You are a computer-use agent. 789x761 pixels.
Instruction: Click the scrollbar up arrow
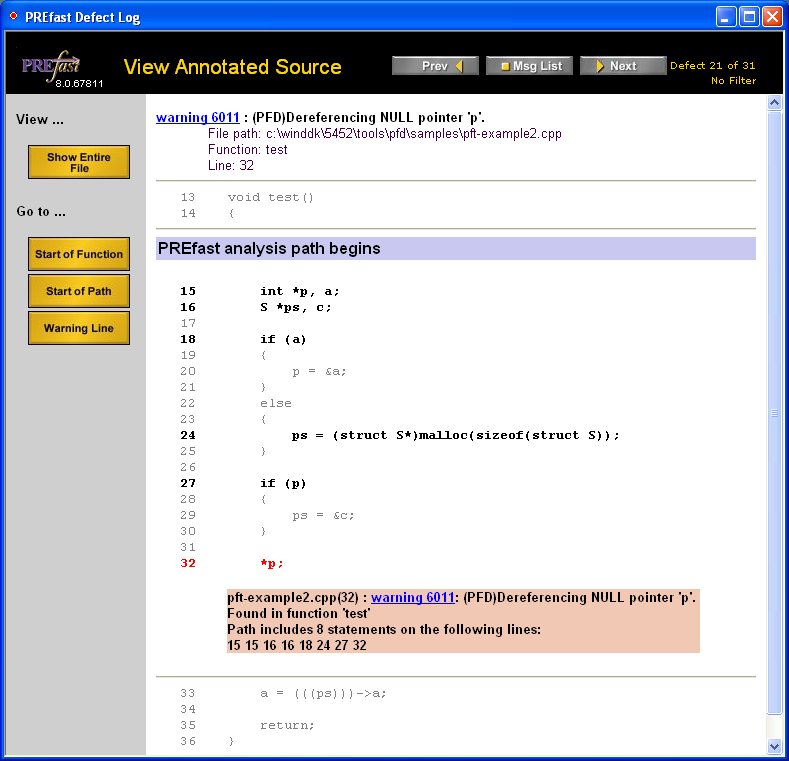coord(774,103)
